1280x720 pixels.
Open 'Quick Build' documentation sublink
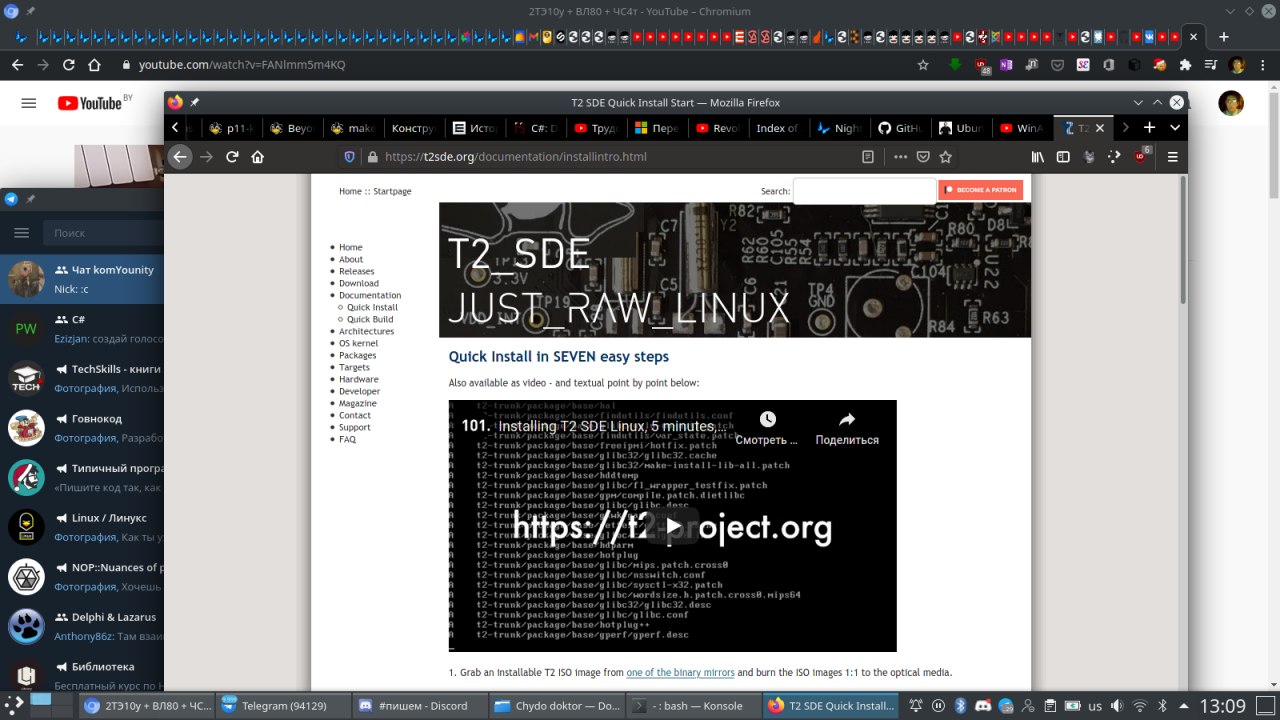(370, 319)
